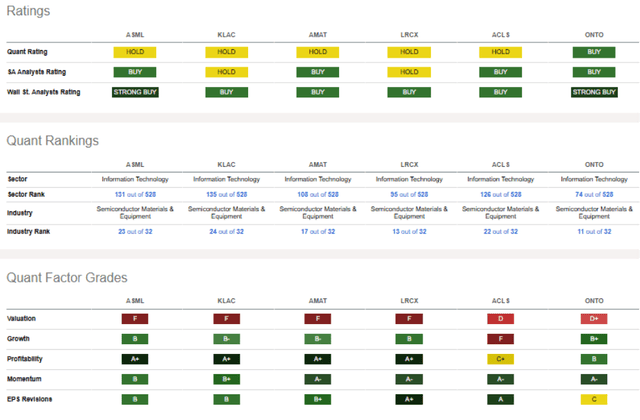Click the Momentum row label

click(24, 379)
